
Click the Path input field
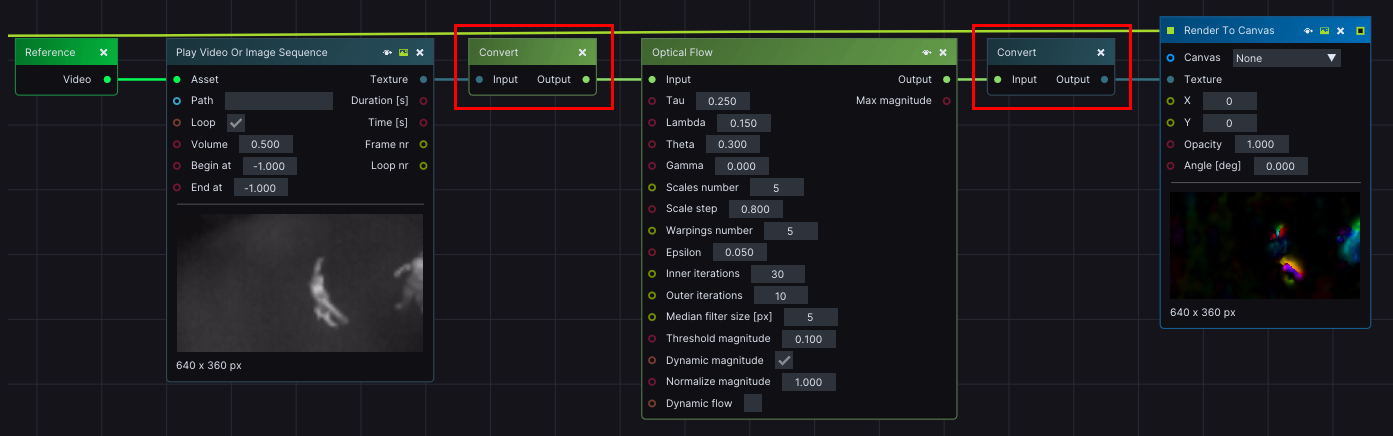click(x=279, y=101)
